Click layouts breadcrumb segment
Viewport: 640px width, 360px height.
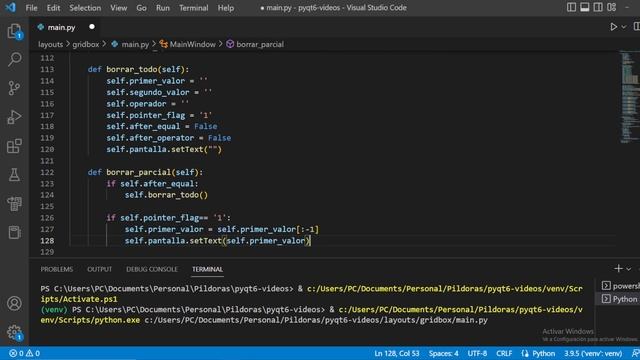[x=51, y=44]
